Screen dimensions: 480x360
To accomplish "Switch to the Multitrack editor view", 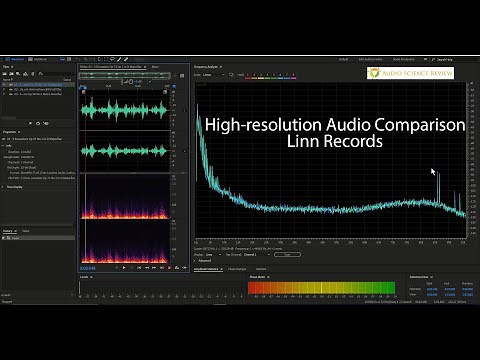I will (38, 59).
